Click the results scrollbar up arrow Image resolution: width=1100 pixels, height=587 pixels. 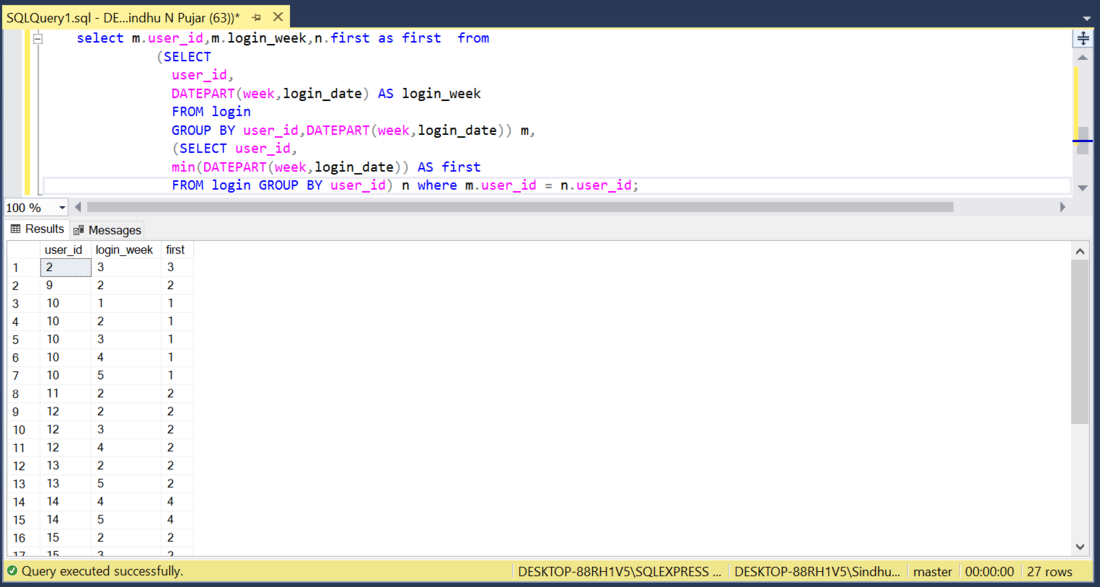(1080, 250)
